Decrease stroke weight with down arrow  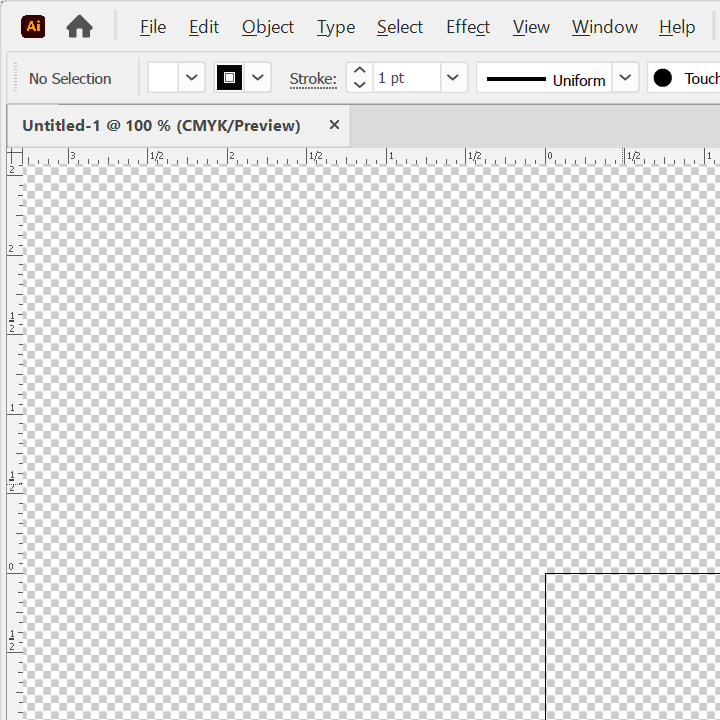(360, 85)
